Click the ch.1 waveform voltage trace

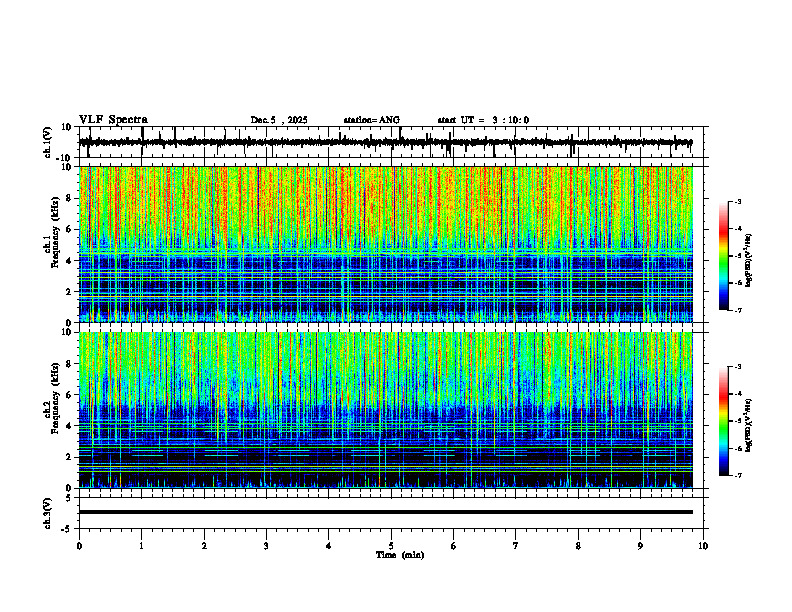[385, 142]
